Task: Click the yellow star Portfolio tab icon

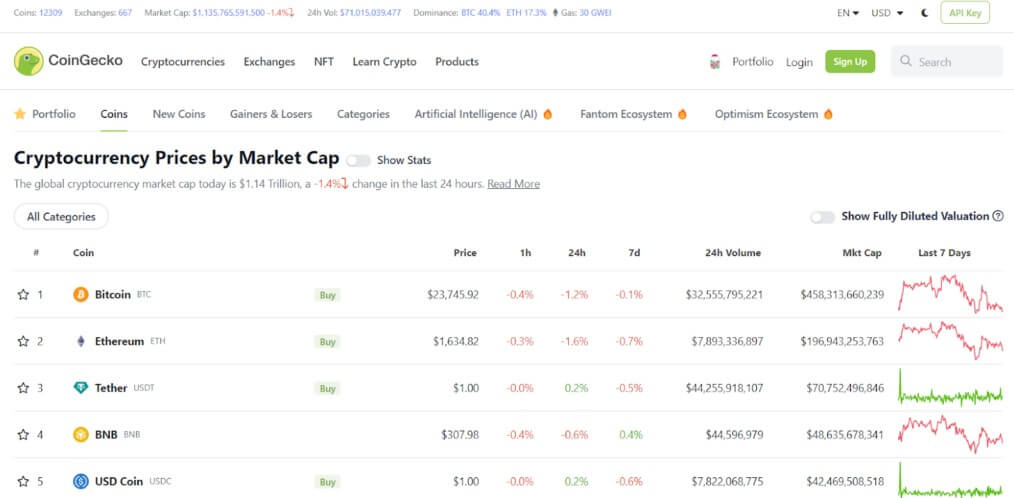Action: (x=20, y=114)
